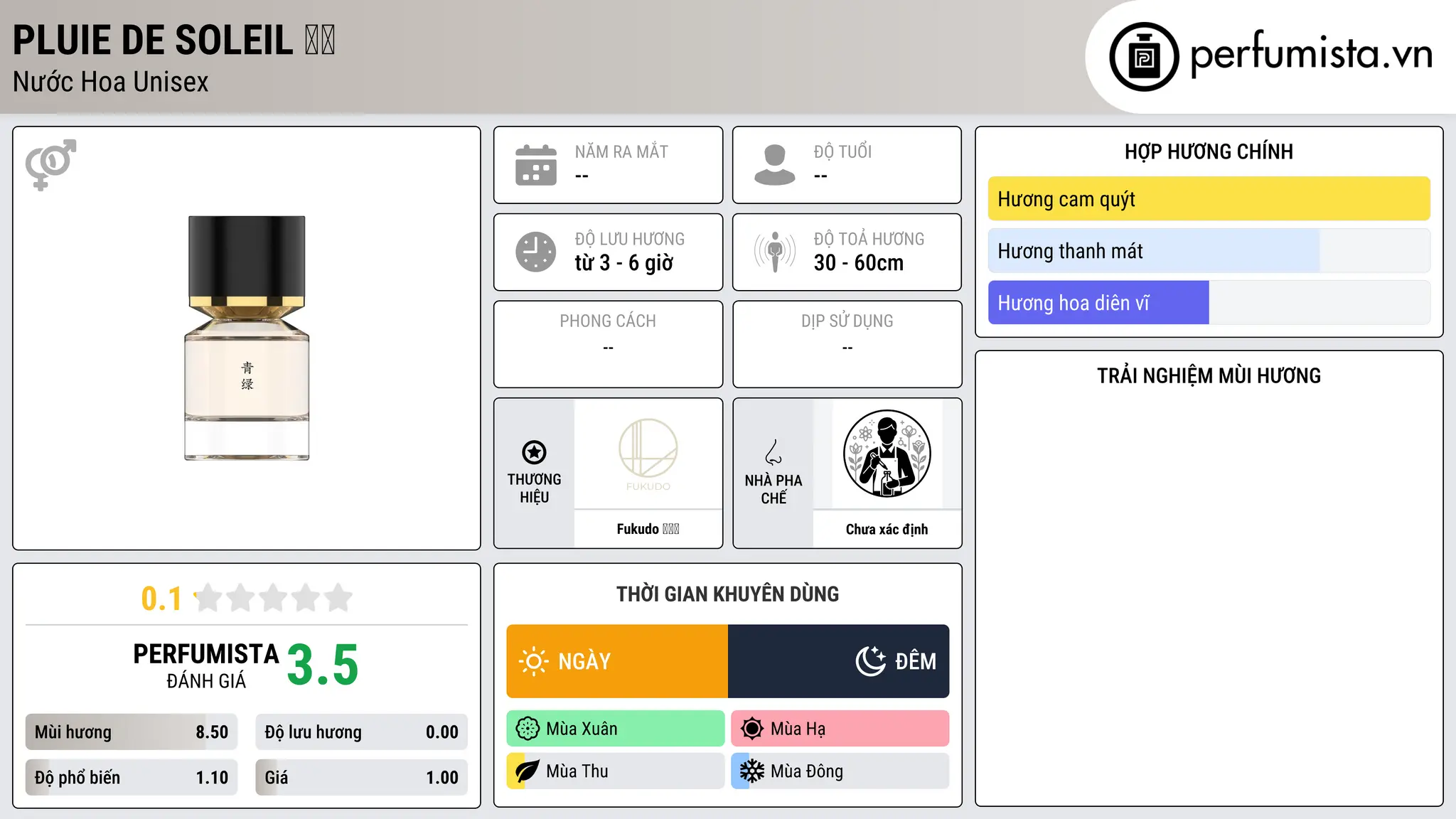This screenshot has width=1456, height=819.
Task: Click the Thời gian khuyên dùng heading
Action: click(x=727, y=594)
